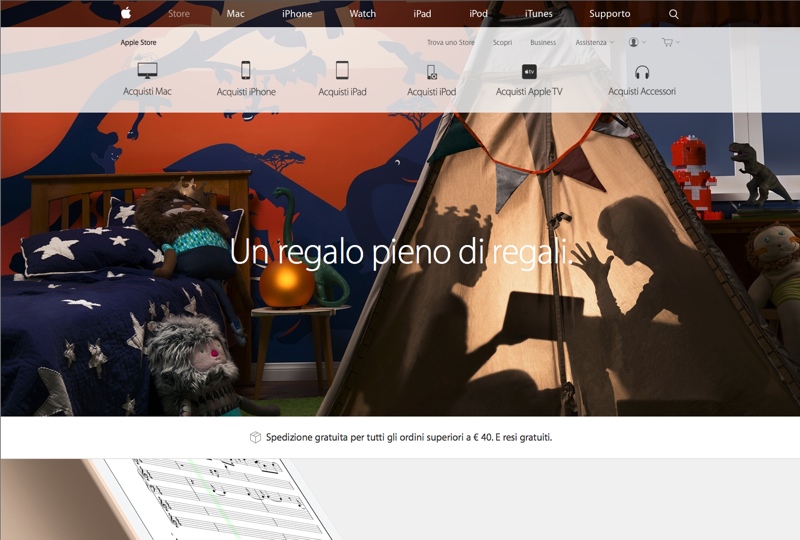Click the Apple TV icon
This screenshot has width=800, height=540.
[529, 71]
